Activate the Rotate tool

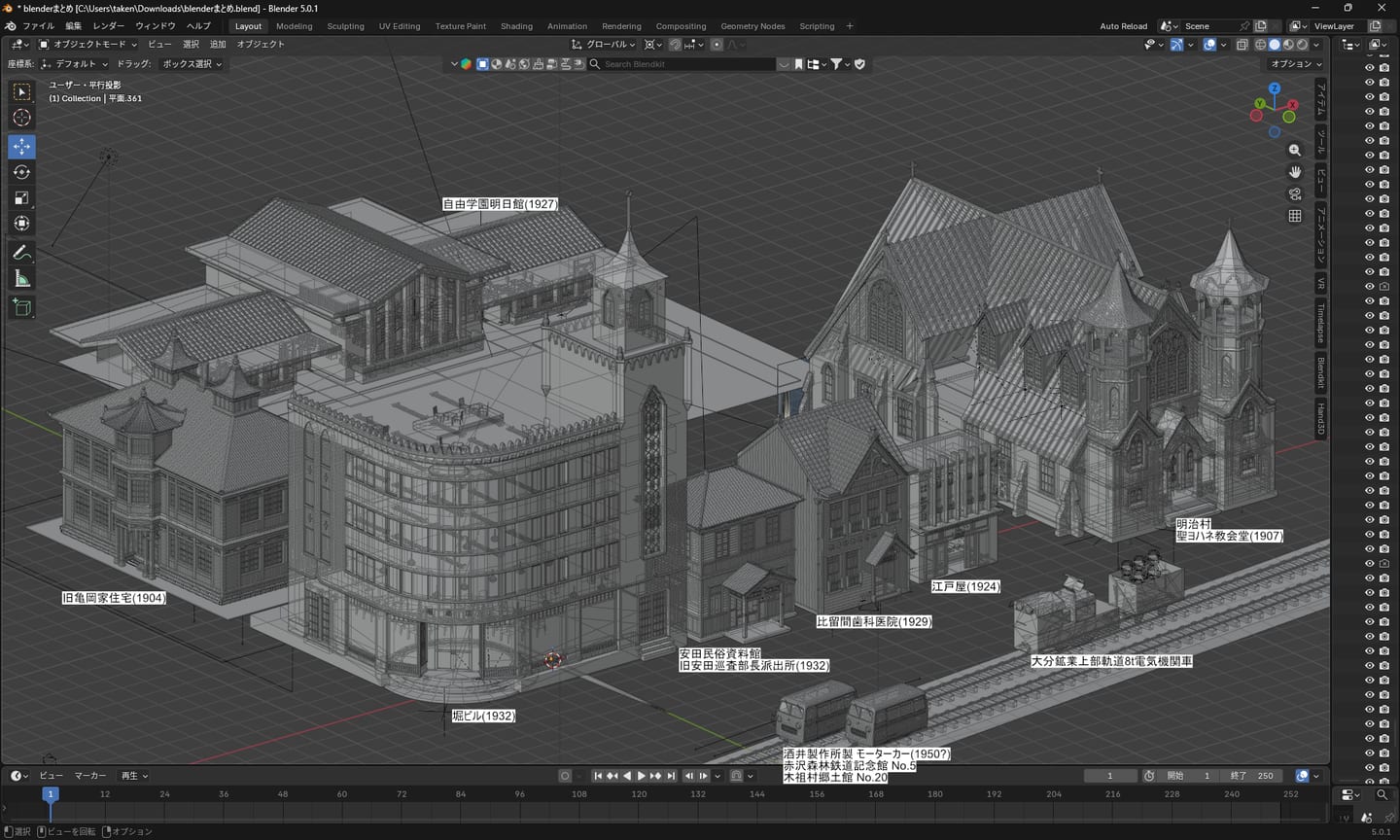click(x=21, y=172)
